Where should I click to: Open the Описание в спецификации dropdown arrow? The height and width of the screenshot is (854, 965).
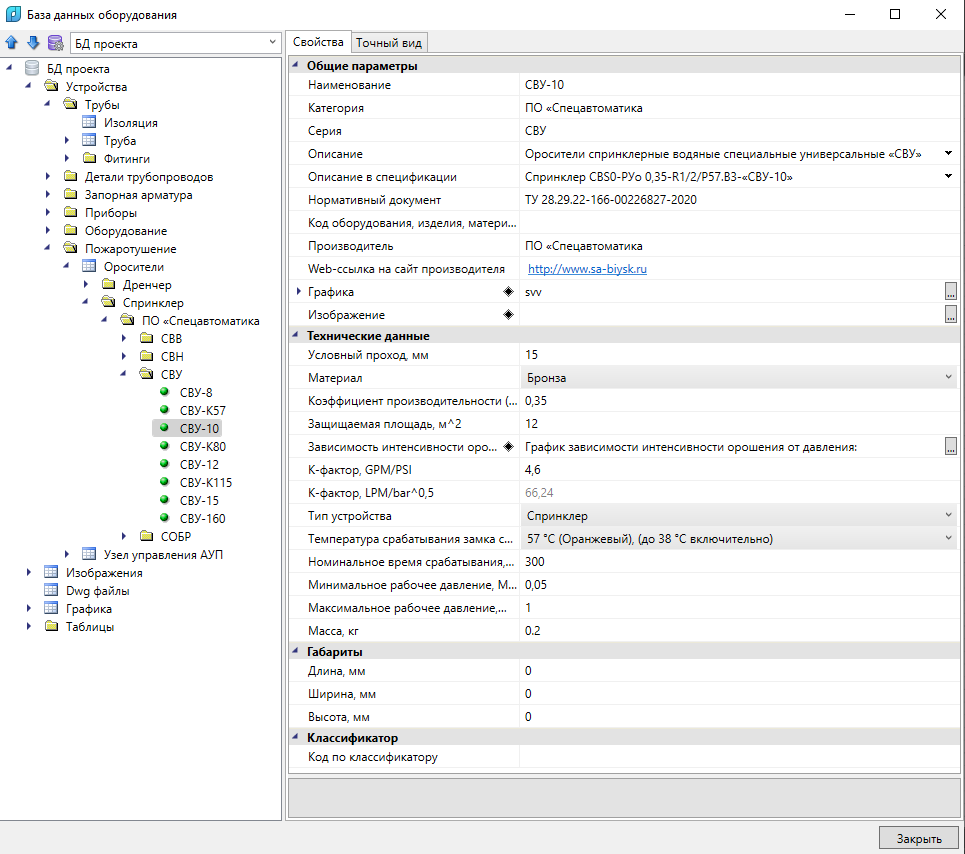[948, 176]
